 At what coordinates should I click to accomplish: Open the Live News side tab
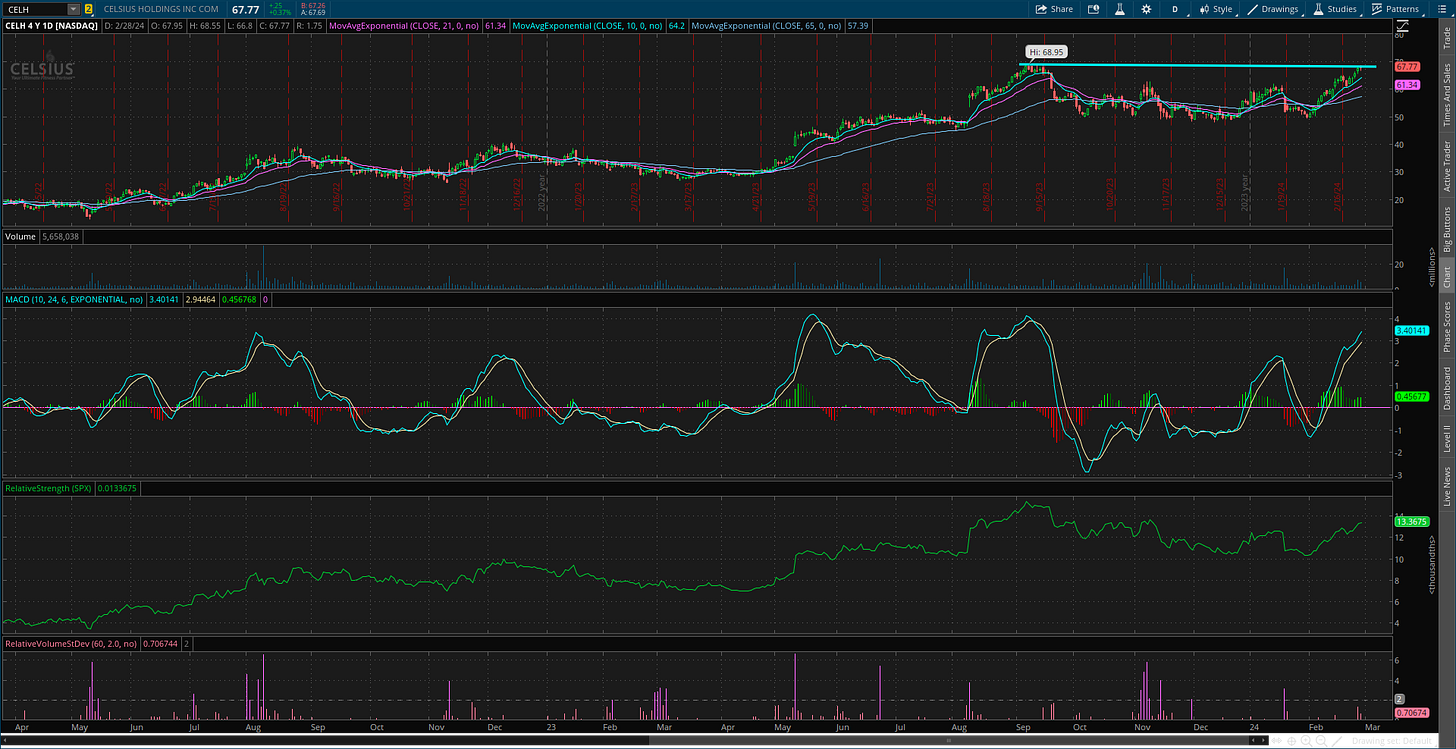[x=1445, y=486]
